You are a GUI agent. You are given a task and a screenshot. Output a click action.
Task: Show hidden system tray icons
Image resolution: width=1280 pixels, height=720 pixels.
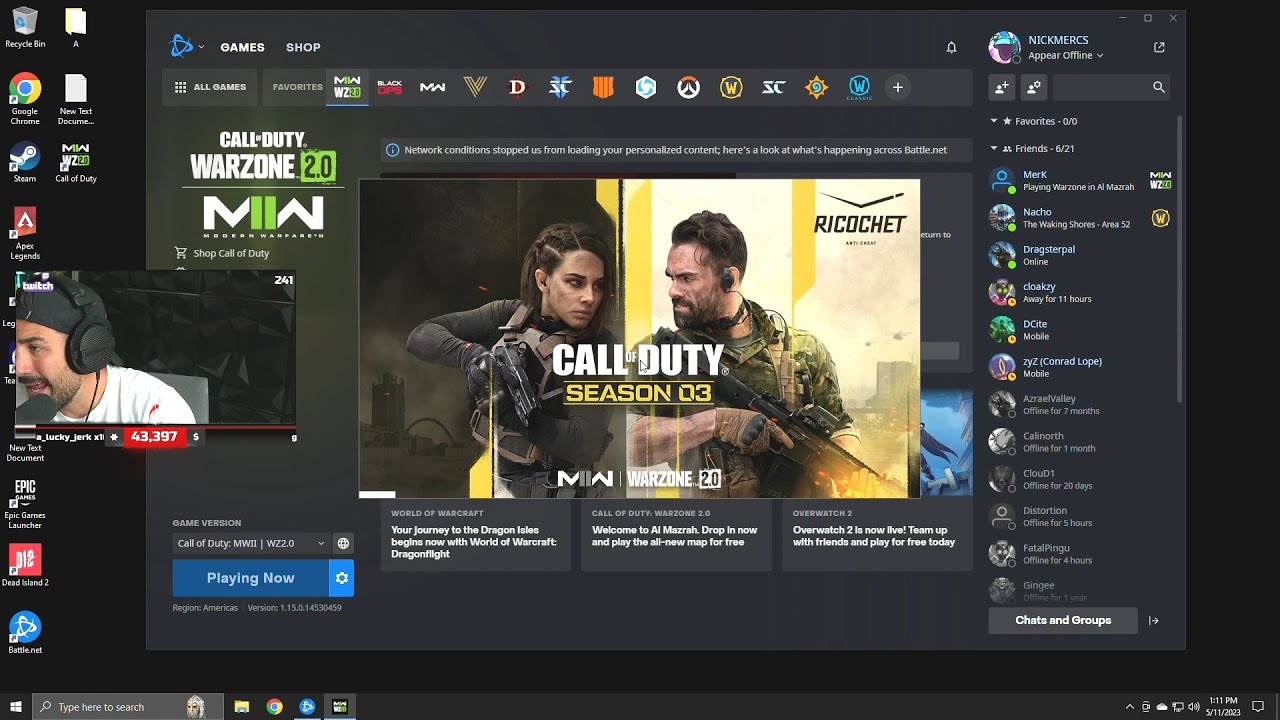[1130, 707]
